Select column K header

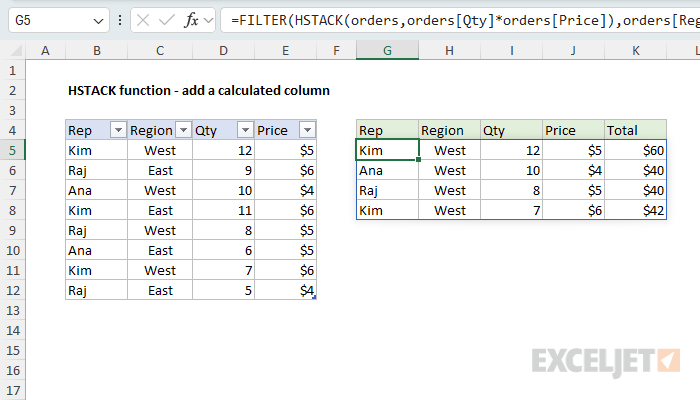pos(635,50)
